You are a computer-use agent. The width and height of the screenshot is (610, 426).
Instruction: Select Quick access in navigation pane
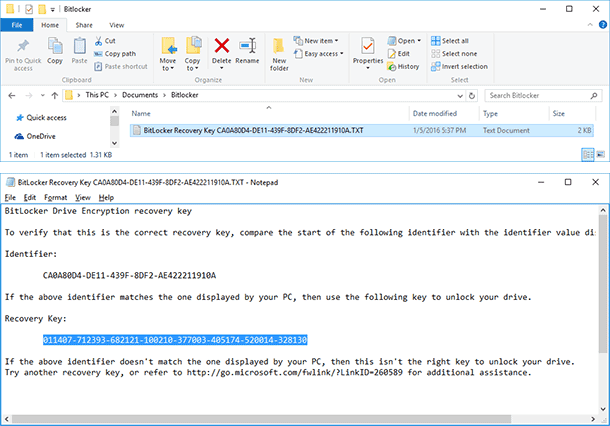pos(41,117)
